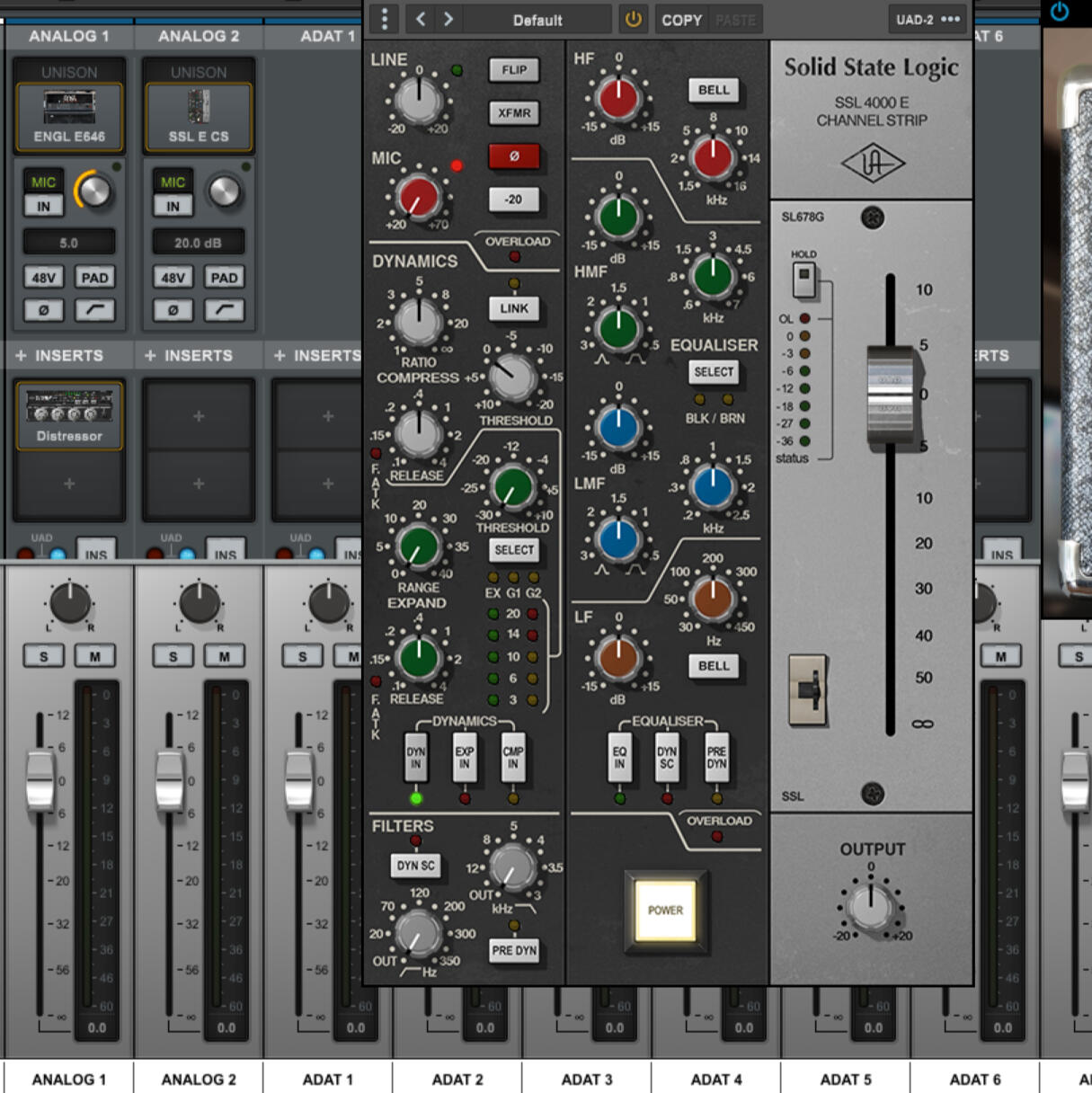Click the red HF gain knob
The image size is (1092, 1093).
(x=618, y=98)
